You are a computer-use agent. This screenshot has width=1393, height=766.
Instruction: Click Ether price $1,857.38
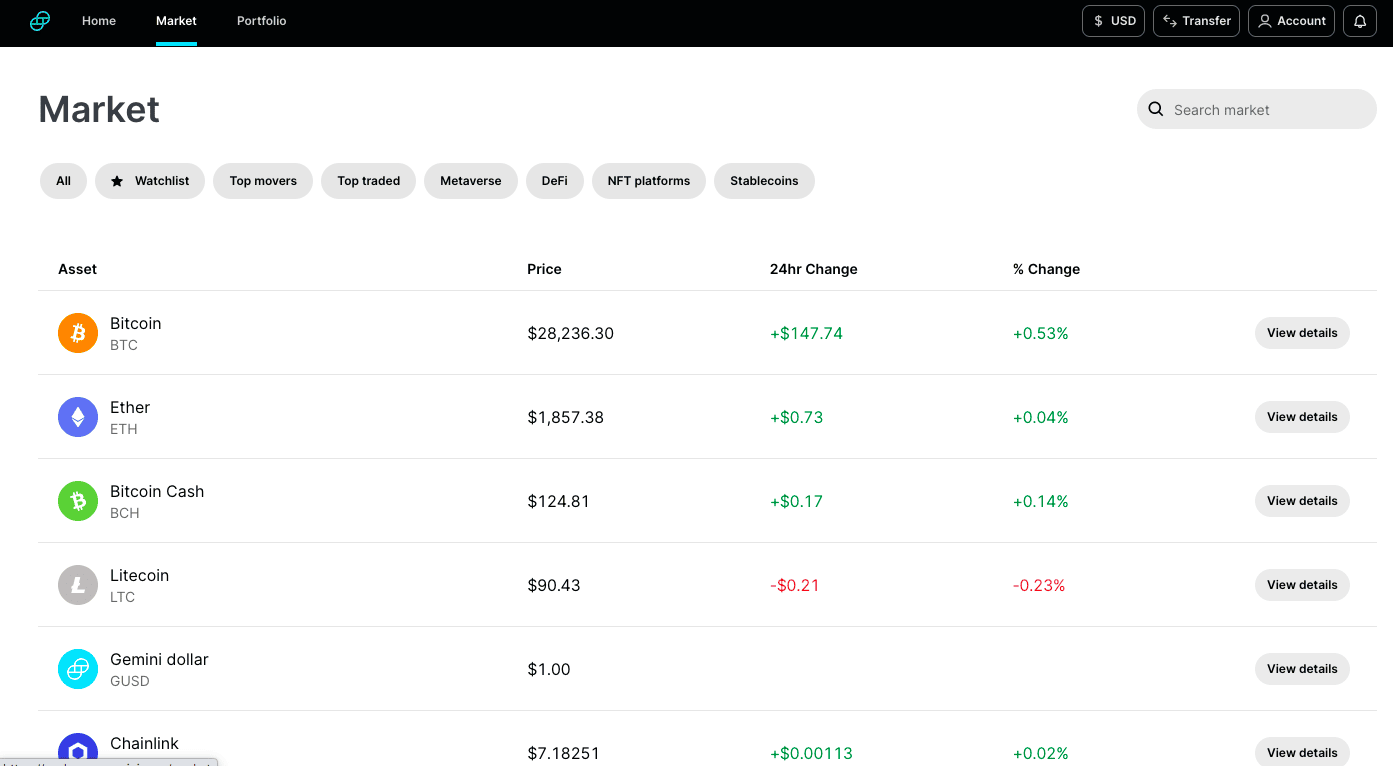(x=565, y=417)
